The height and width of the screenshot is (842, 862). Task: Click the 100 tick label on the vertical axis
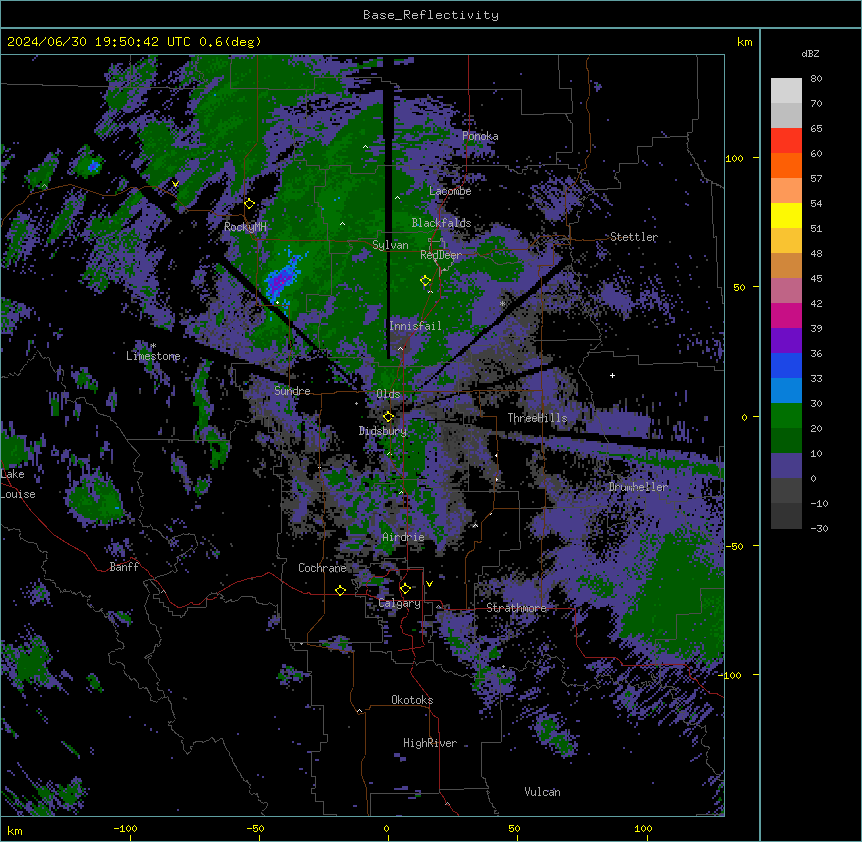pos(734,158)
